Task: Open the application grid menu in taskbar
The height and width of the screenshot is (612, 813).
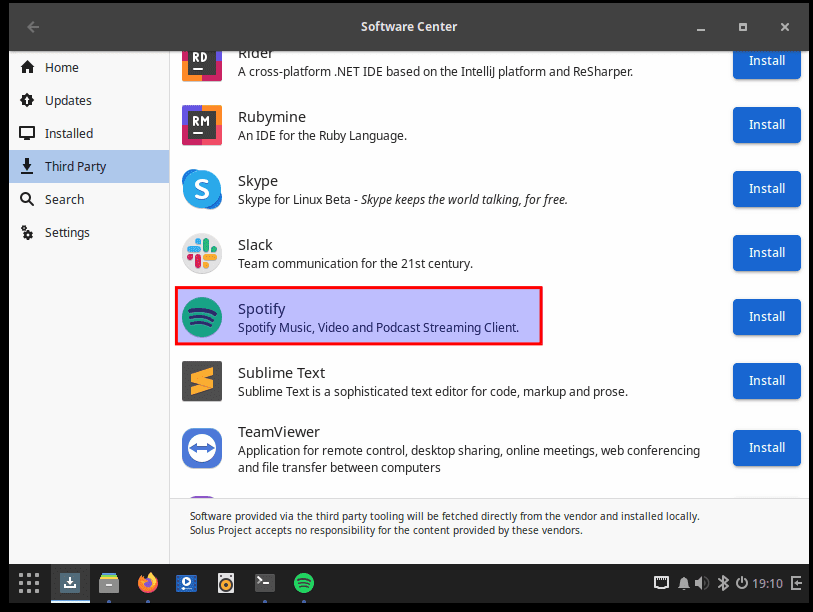Action: coord(29,583)
